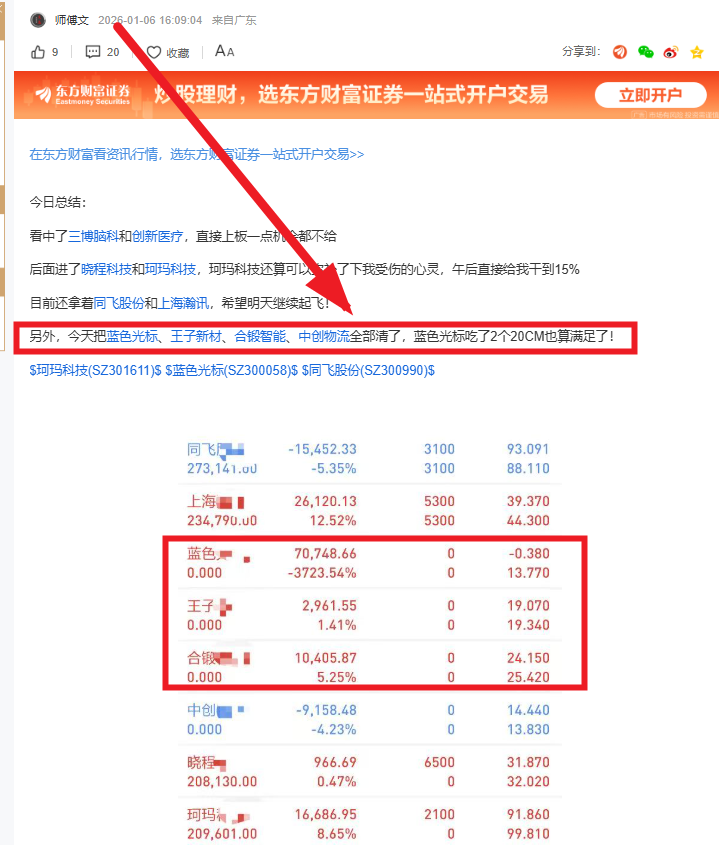Click the blue 蓝色光标 link in the text
This screenshot has width=719, height=845.
132,337
